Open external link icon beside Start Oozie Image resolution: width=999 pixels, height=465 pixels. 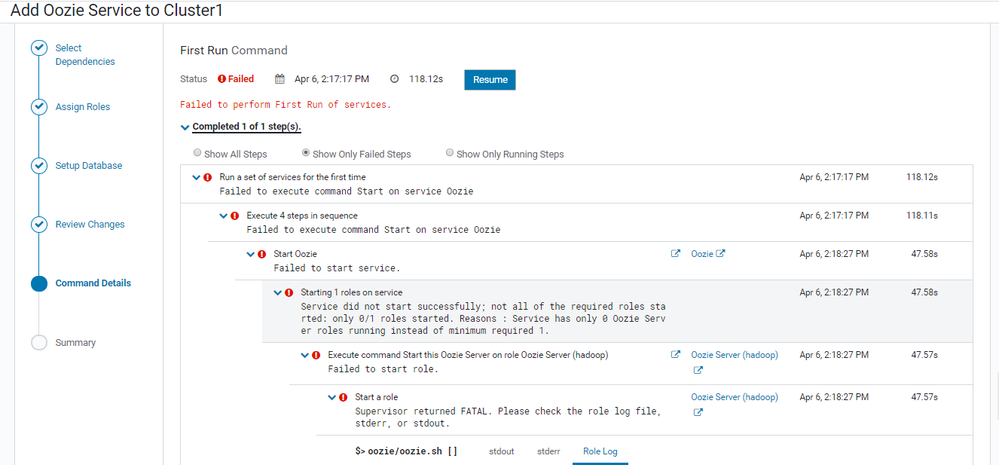tap(675, 253)
